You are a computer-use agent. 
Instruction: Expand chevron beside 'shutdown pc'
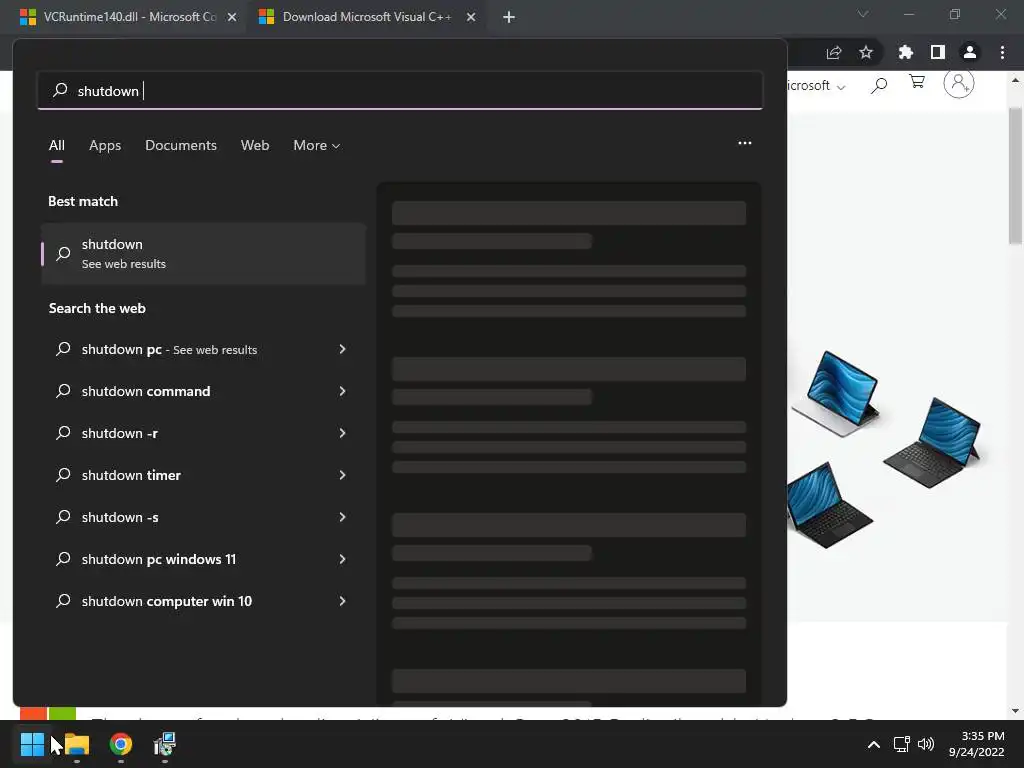[x=342, y=349]
